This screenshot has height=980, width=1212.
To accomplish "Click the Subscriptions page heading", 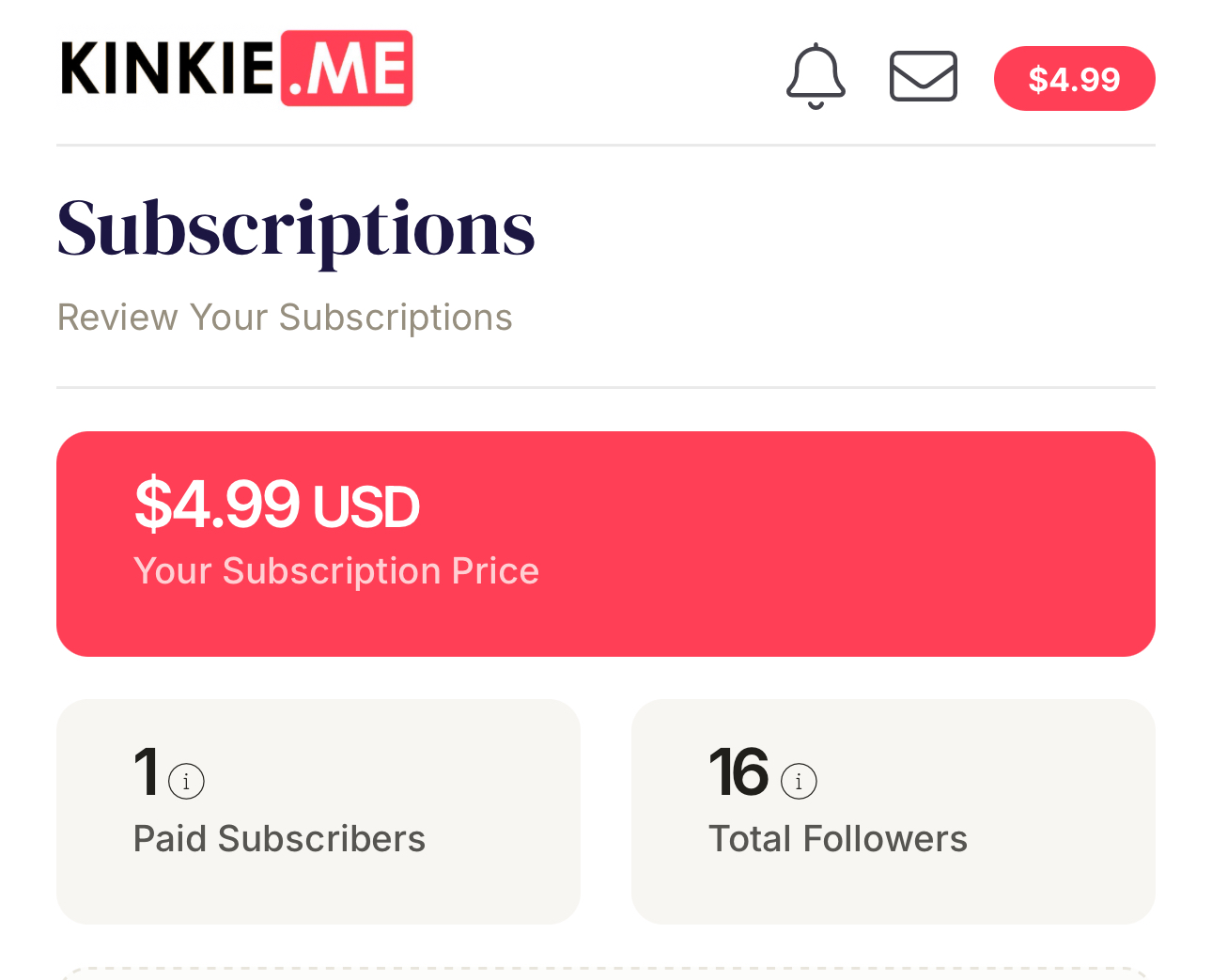I will point(296,228).
